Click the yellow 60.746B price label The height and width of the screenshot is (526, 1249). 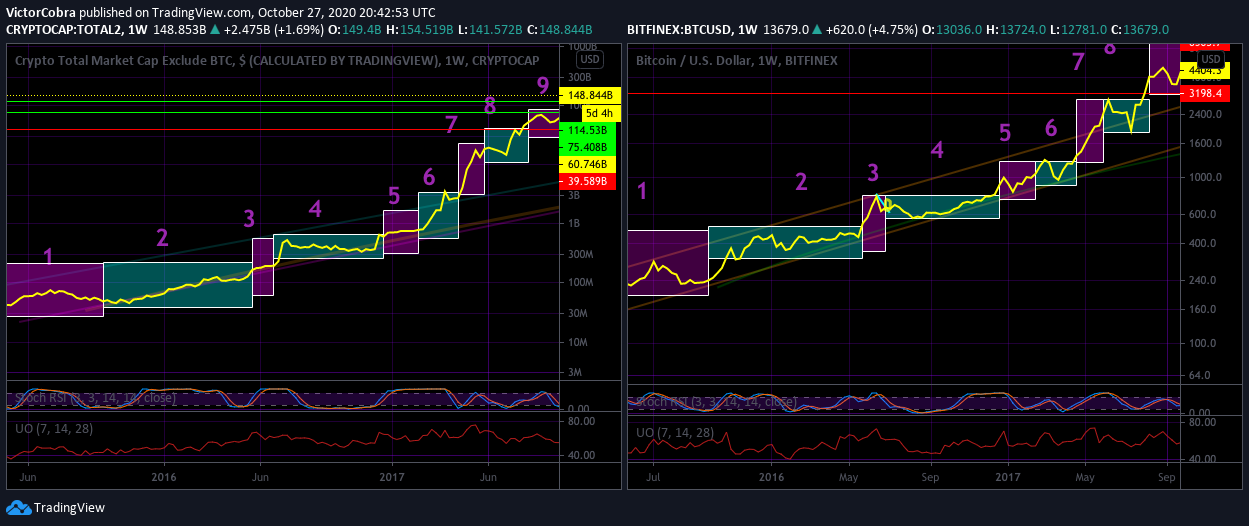click(x=588, y=164)
